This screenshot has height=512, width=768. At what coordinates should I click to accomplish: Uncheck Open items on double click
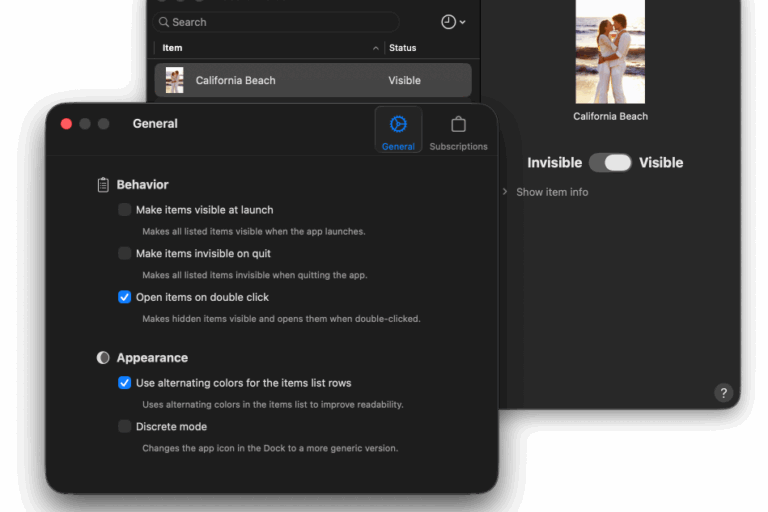pos(125,297)
